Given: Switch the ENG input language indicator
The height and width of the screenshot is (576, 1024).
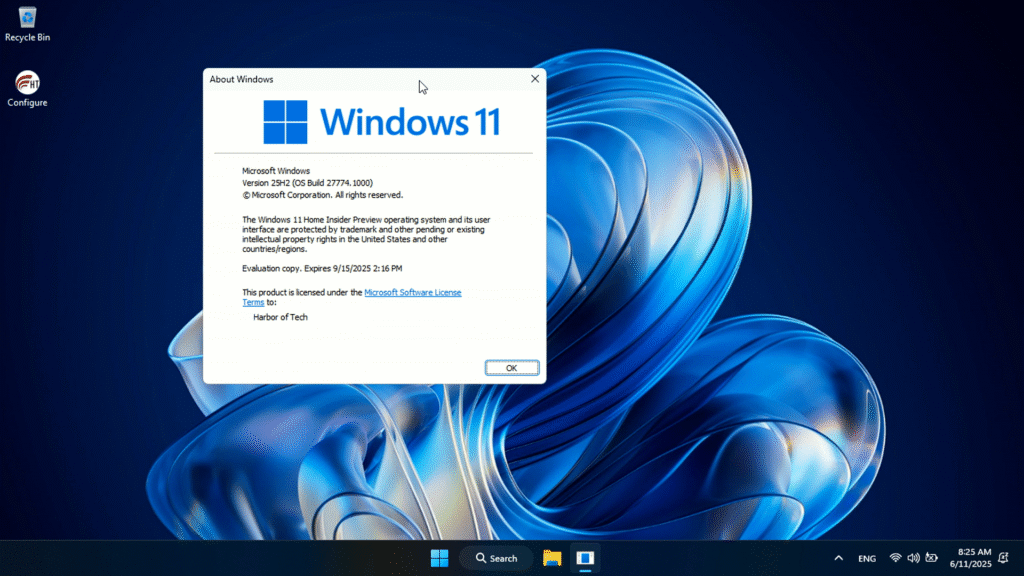Looking at the screenshot, I should [867, 558].
